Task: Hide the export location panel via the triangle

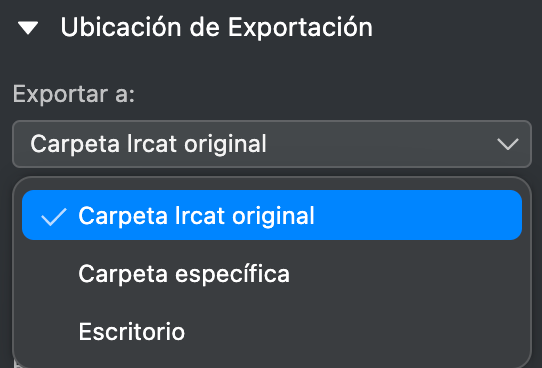Action: [x=28, y=28]
